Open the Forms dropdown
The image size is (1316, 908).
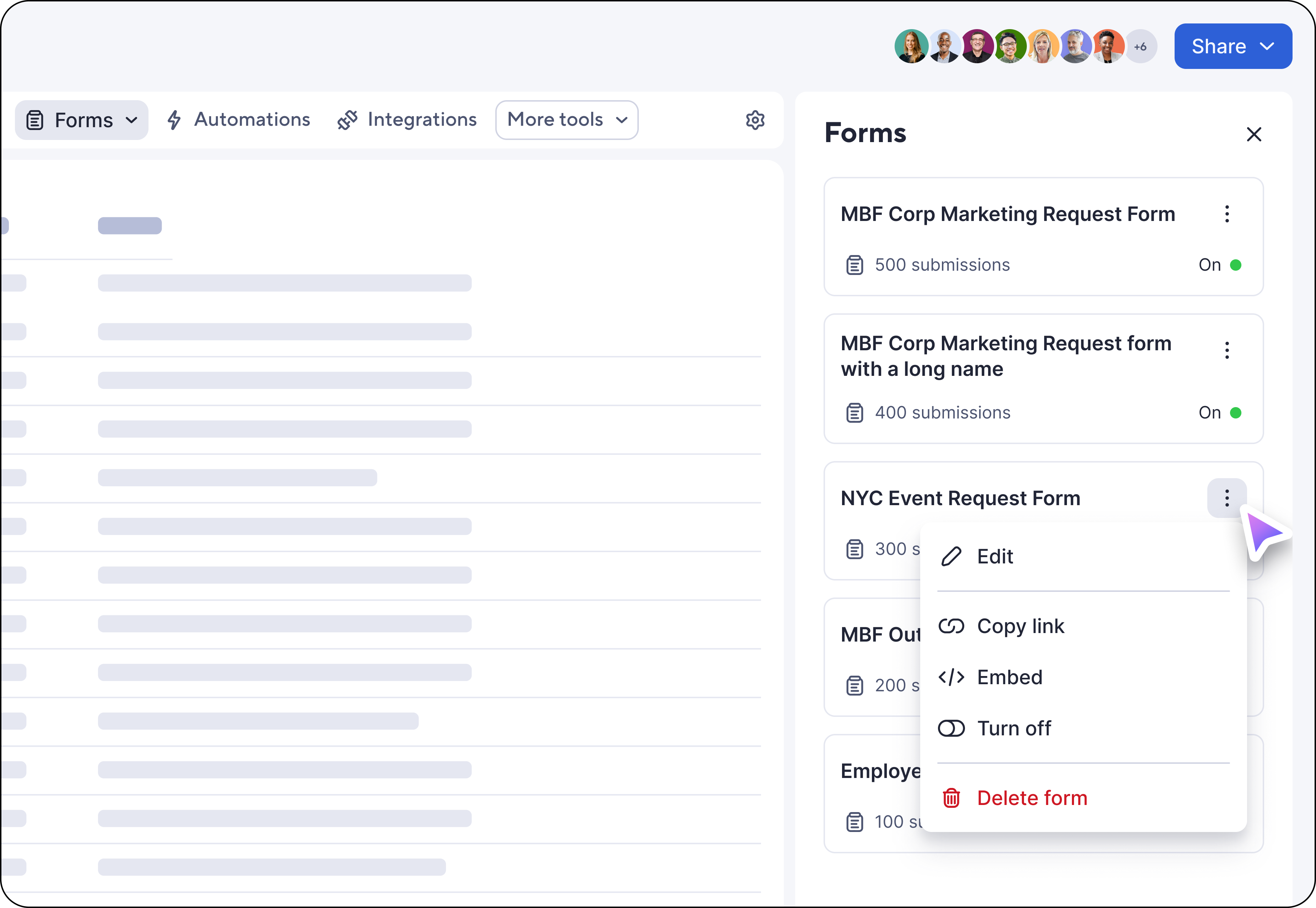point(81,119)
